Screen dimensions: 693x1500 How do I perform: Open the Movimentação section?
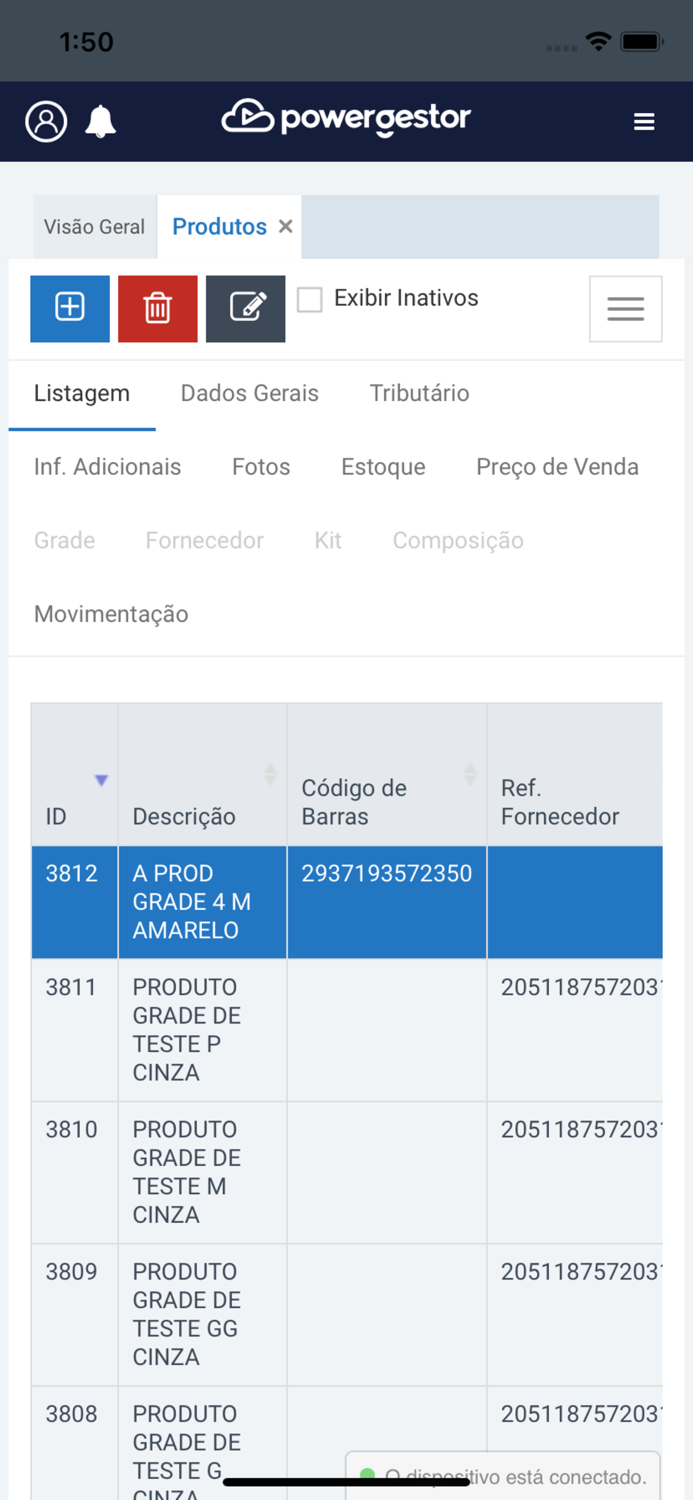[x=111, y=613]
